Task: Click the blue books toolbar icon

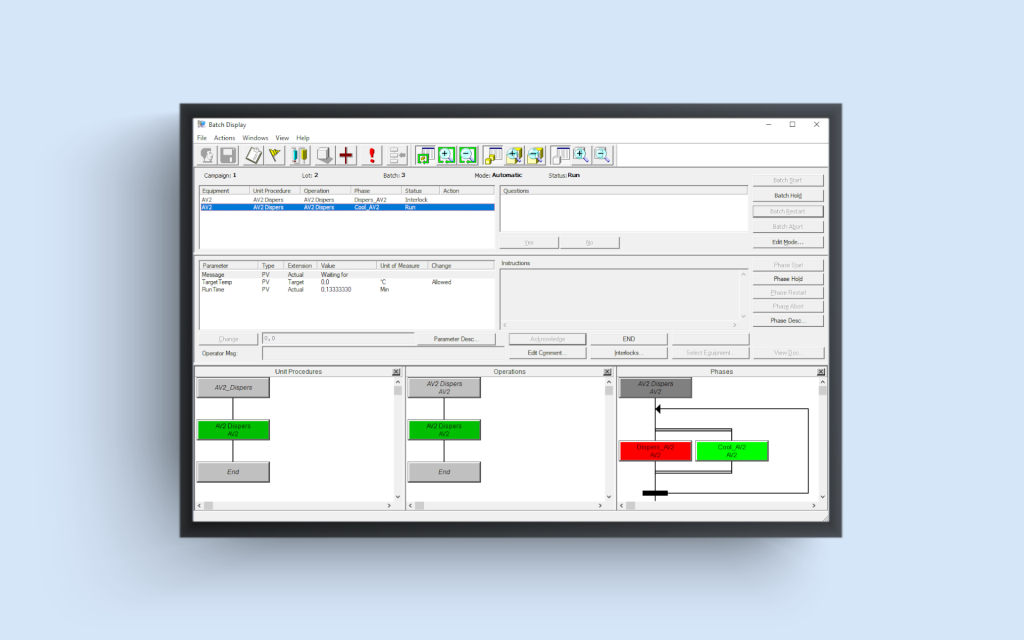Action: tap(297, 155)
